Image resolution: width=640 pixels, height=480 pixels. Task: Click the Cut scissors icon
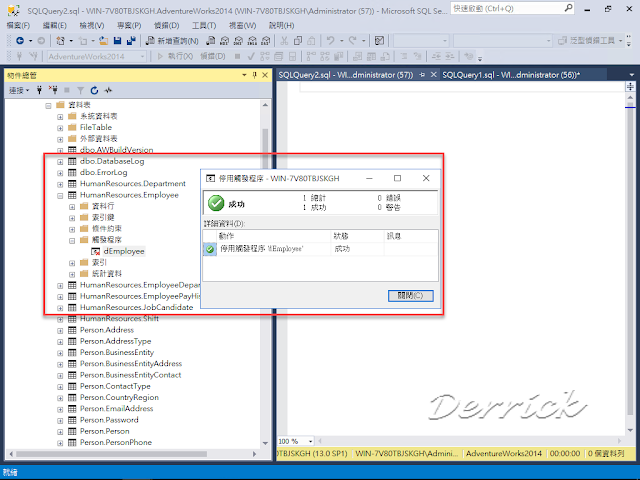coord(284,40)
